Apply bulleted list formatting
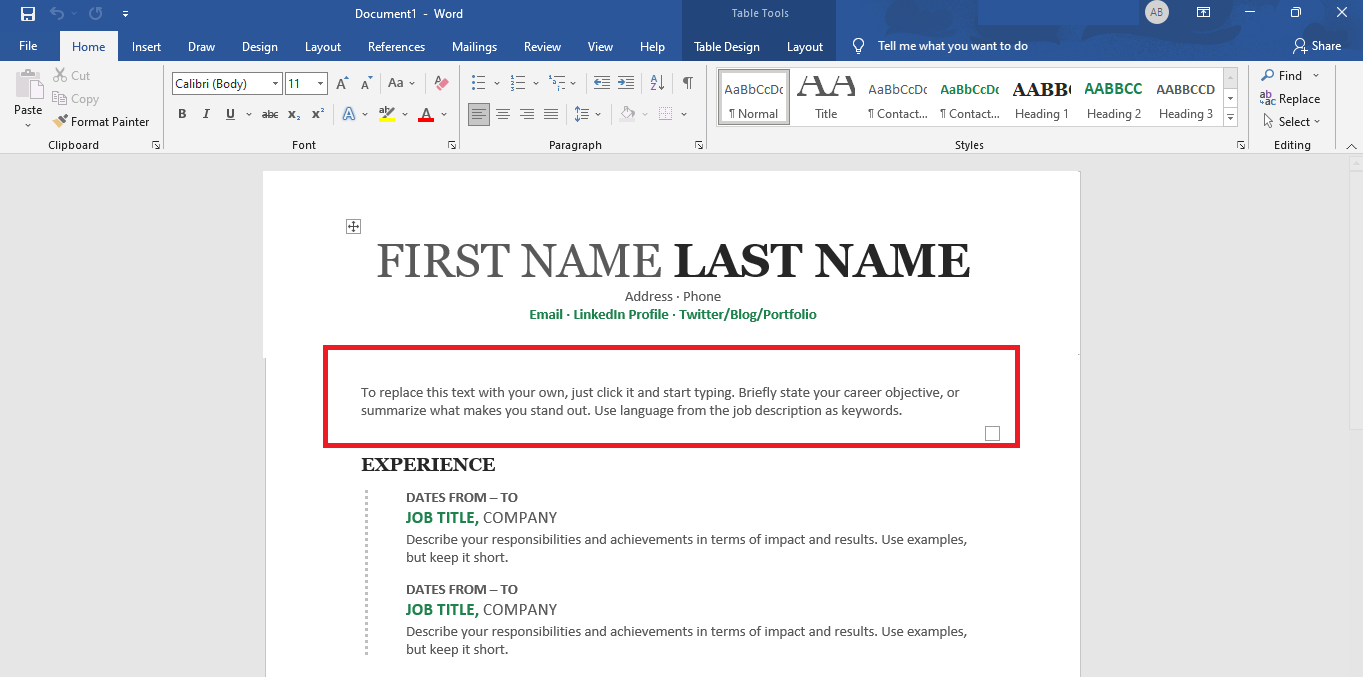The width and height of the screenshot is (1363, 677). (x=479, y=83)
